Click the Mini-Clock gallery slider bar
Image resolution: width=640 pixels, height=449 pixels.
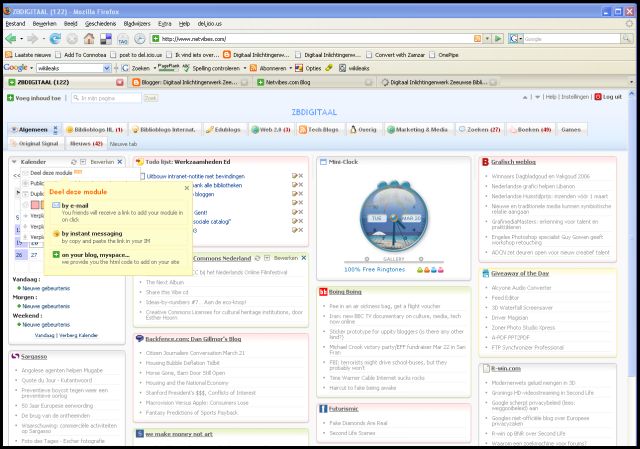pyautogui.click(x=393, y=261)
